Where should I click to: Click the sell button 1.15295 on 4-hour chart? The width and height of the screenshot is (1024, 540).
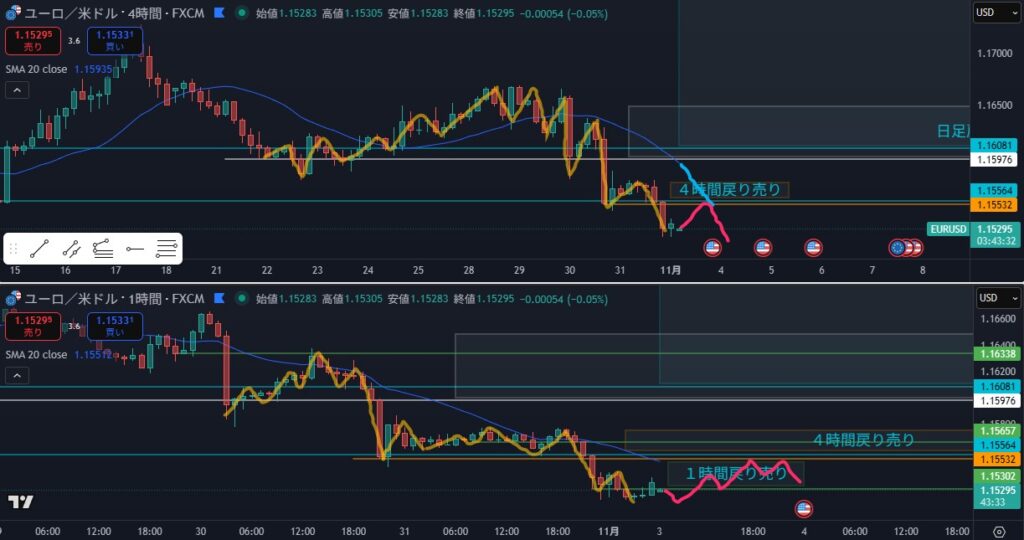coord(30,41)
